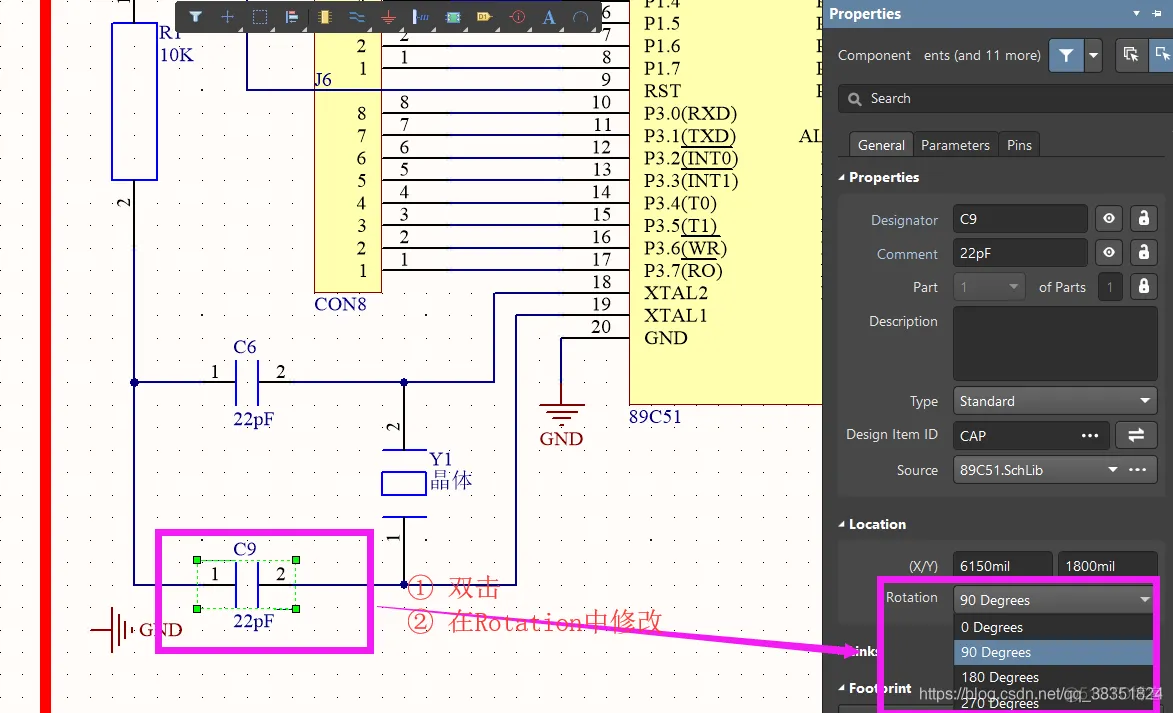Click the Search field in Properties

1006,99
